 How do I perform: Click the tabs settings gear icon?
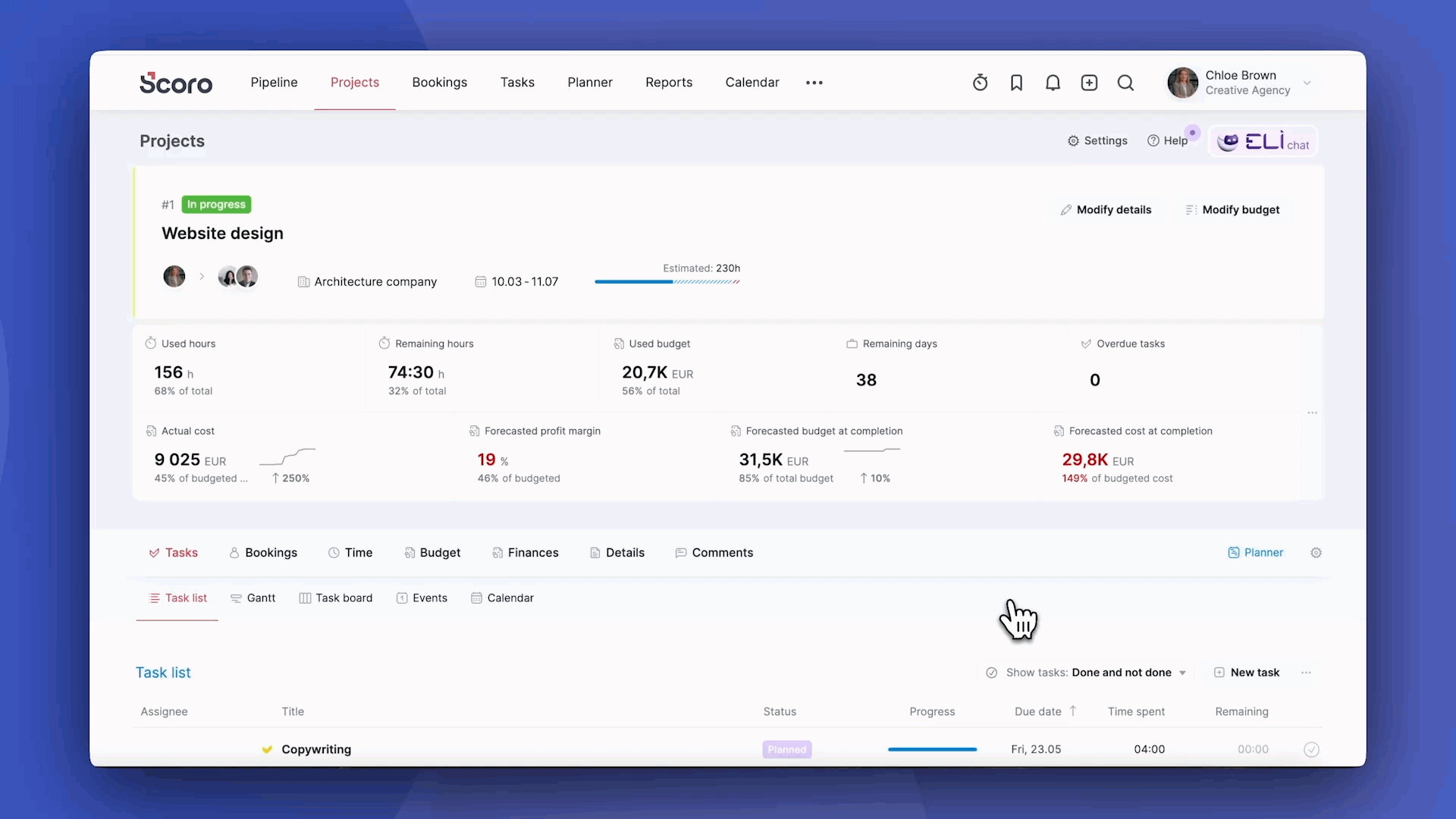[1316, 553]
